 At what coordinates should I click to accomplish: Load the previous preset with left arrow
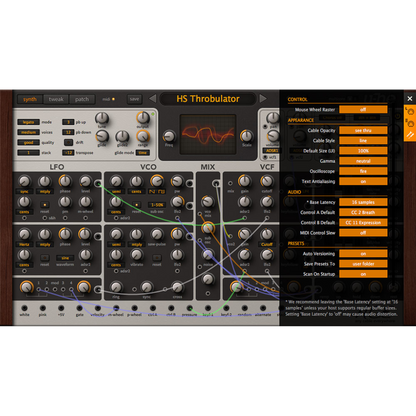153,99
